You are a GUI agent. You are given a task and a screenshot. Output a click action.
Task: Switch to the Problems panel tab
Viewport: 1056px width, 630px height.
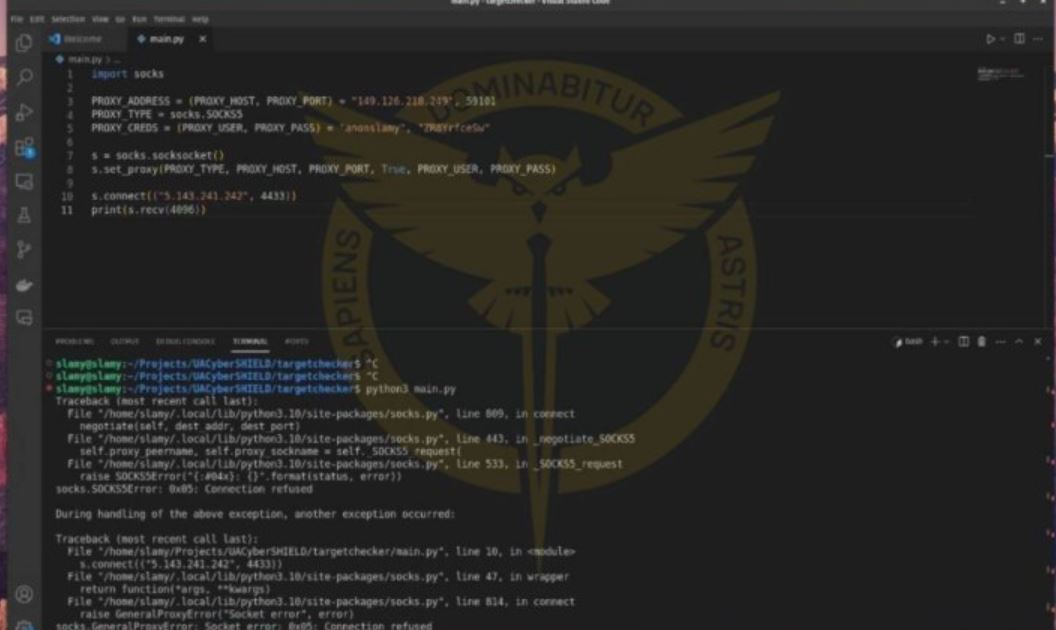[x=75, y=341]
